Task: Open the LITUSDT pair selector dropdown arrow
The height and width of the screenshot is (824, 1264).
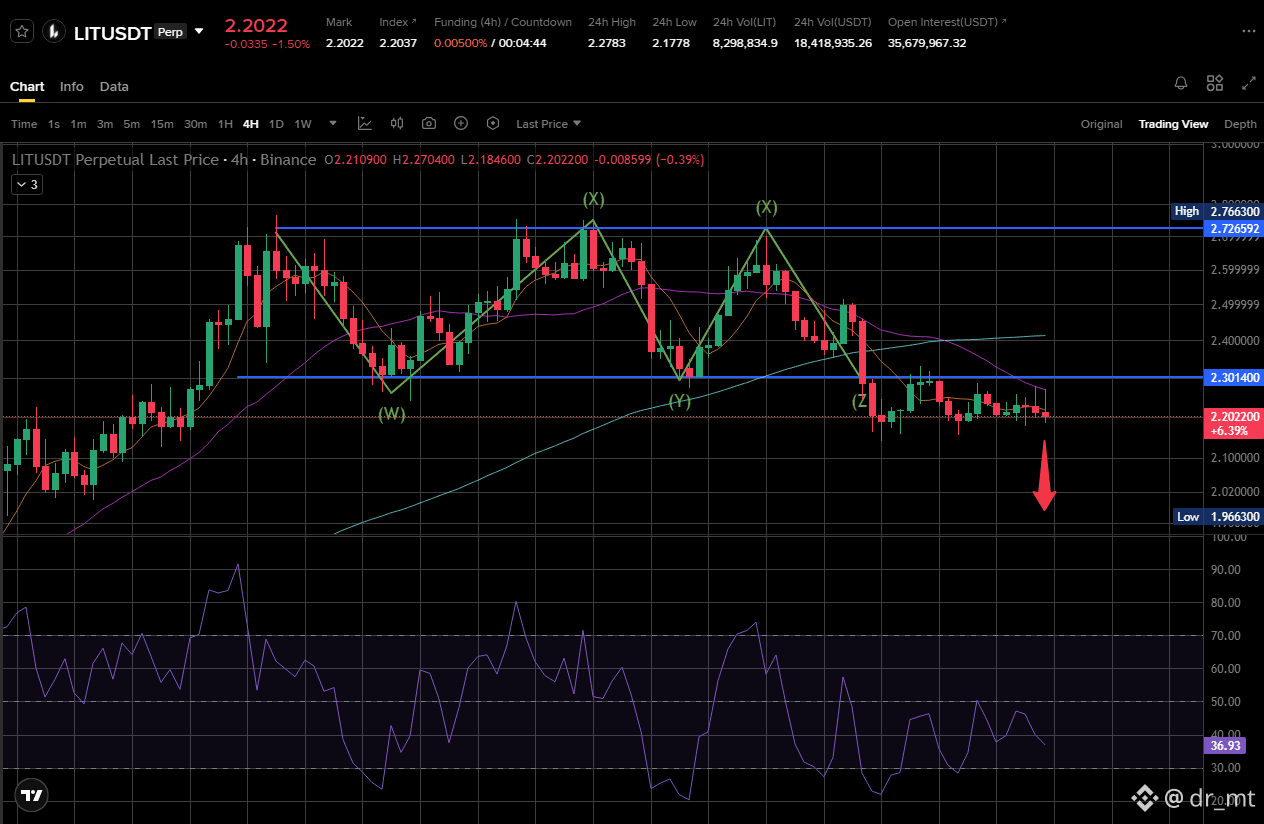Action: (199, 32)
